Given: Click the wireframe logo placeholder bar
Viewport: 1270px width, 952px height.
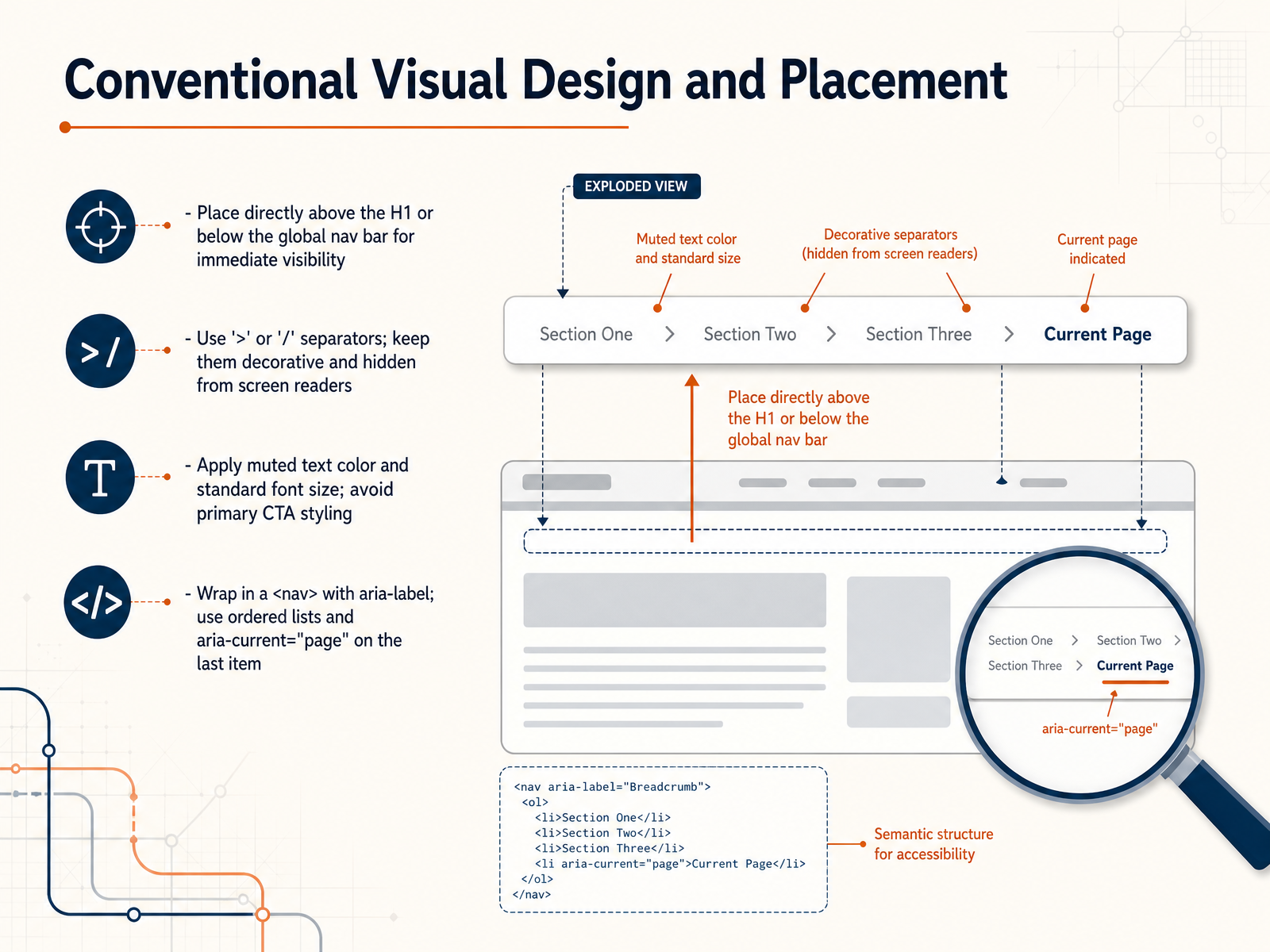Looking at the screenshot, I should point(567,482).
